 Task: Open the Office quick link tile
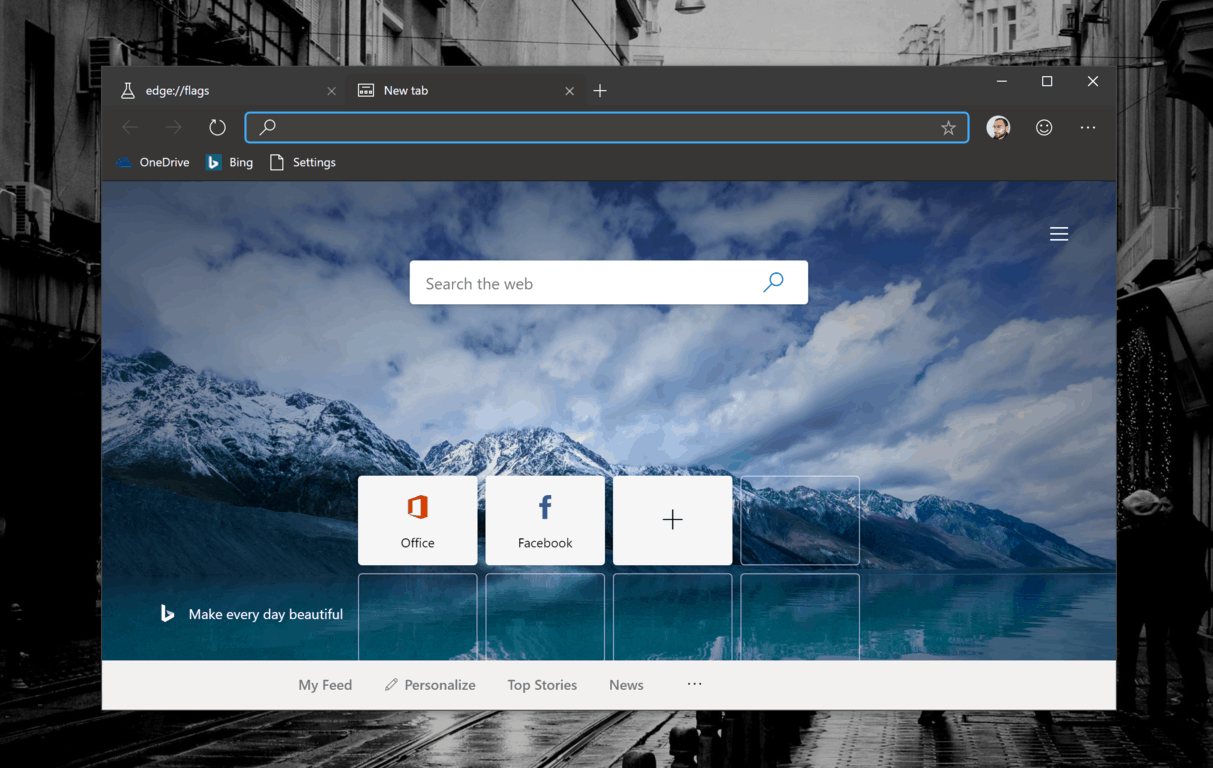(418, 520)
